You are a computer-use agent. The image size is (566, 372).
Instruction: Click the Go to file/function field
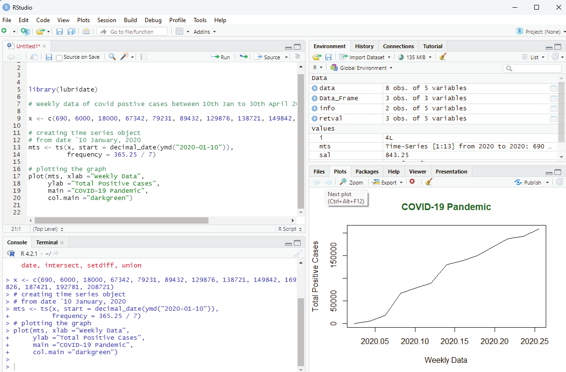[x=132, y=32]
